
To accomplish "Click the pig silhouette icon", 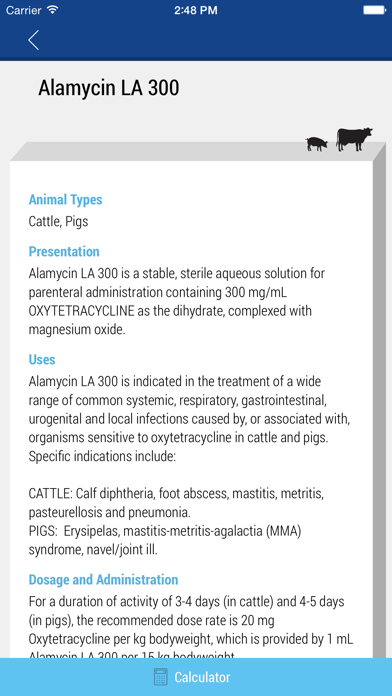I will pos(317,144).
